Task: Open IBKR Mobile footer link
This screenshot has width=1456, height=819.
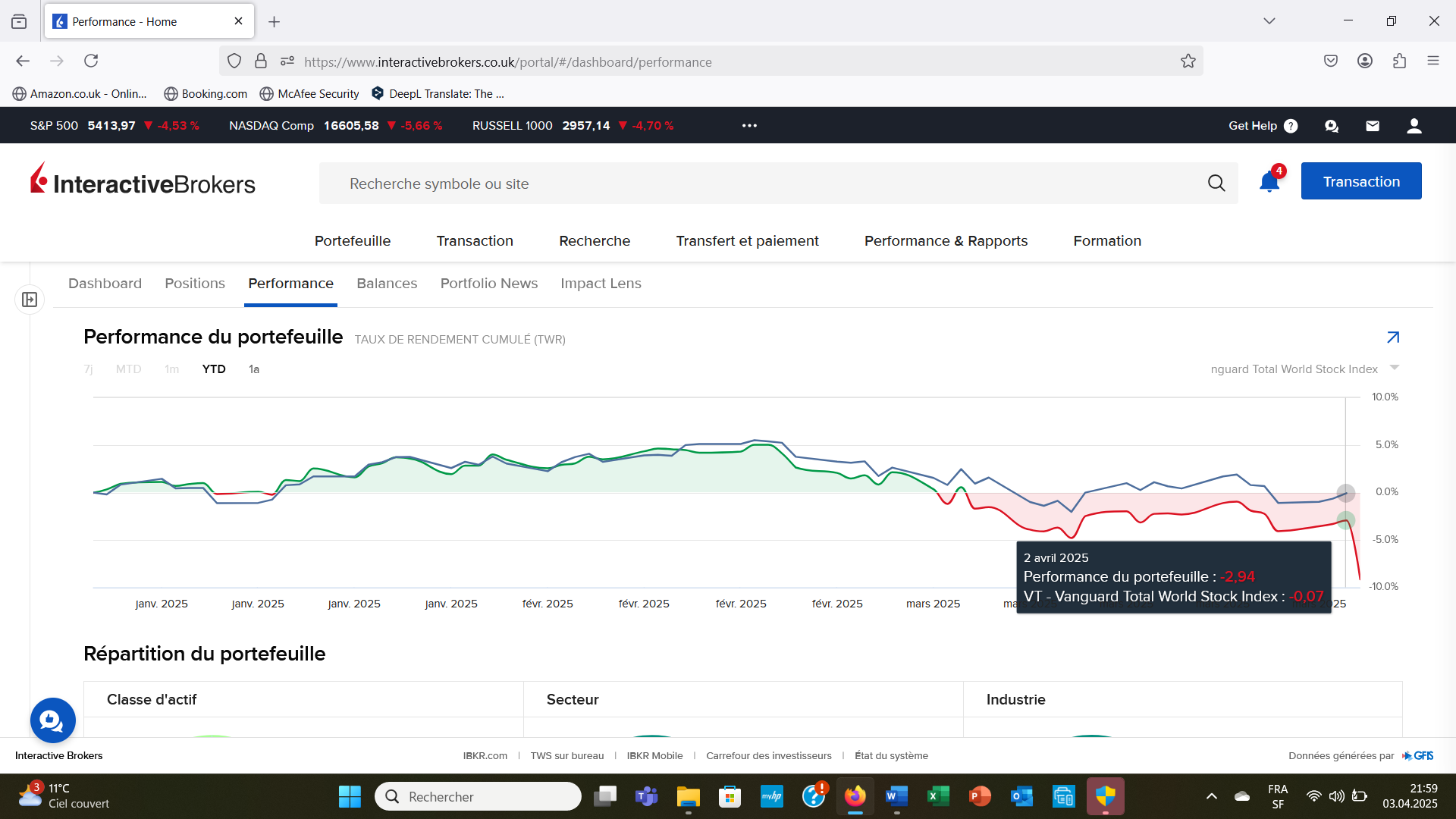Action: 654,756
